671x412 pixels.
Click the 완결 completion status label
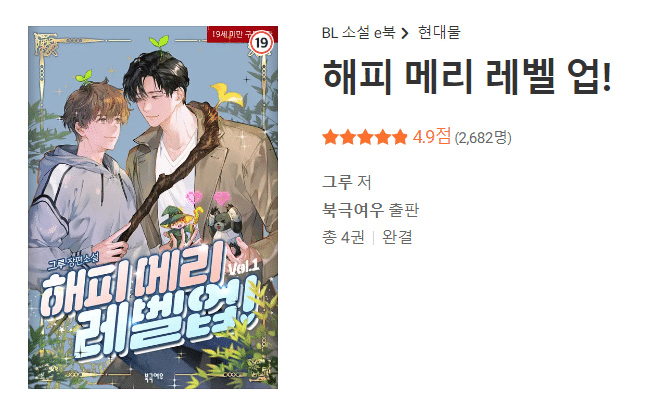click(397, 237)
